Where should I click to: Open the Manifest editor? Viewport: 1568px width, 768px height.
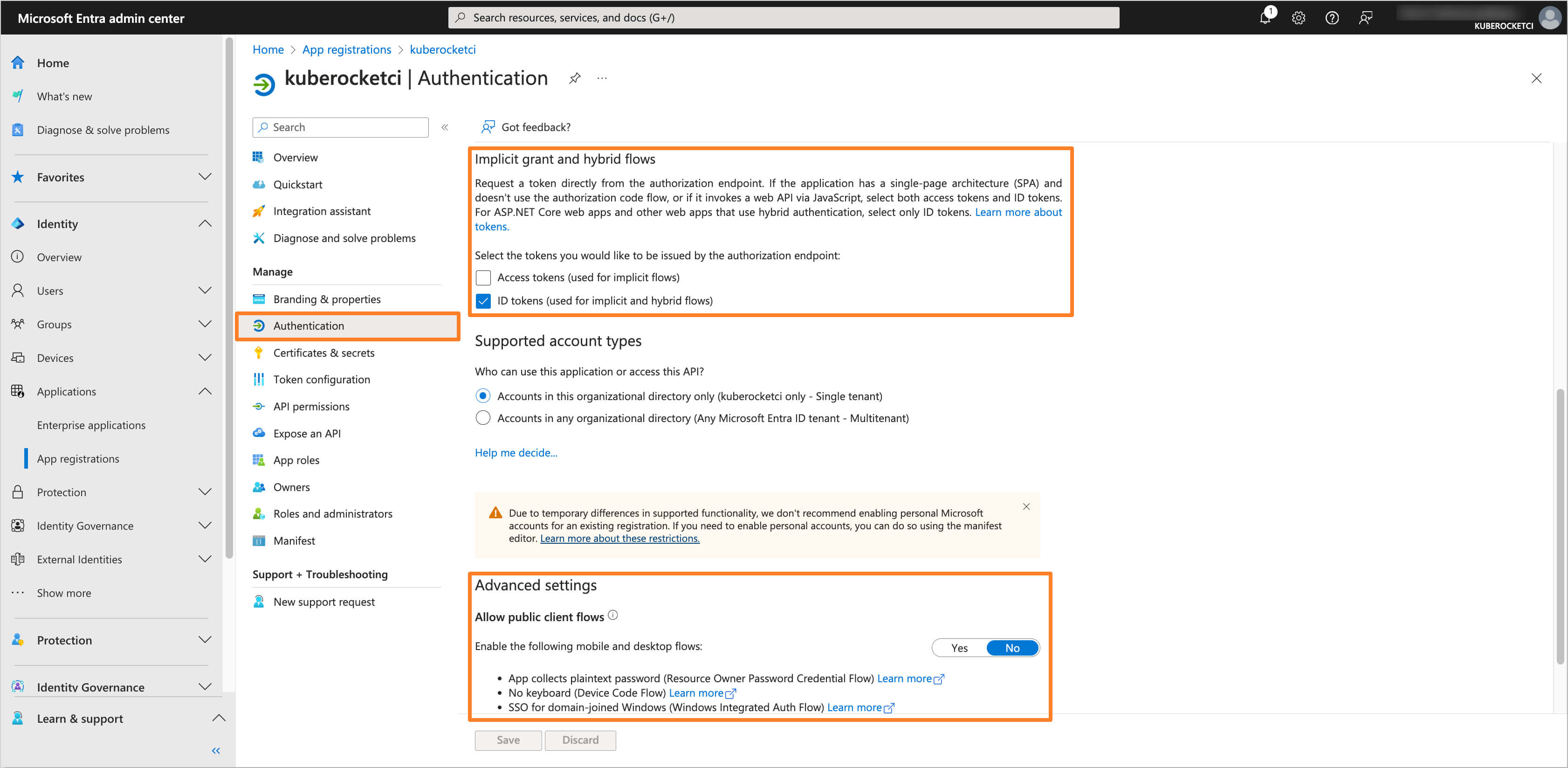[x=294, y=540]
